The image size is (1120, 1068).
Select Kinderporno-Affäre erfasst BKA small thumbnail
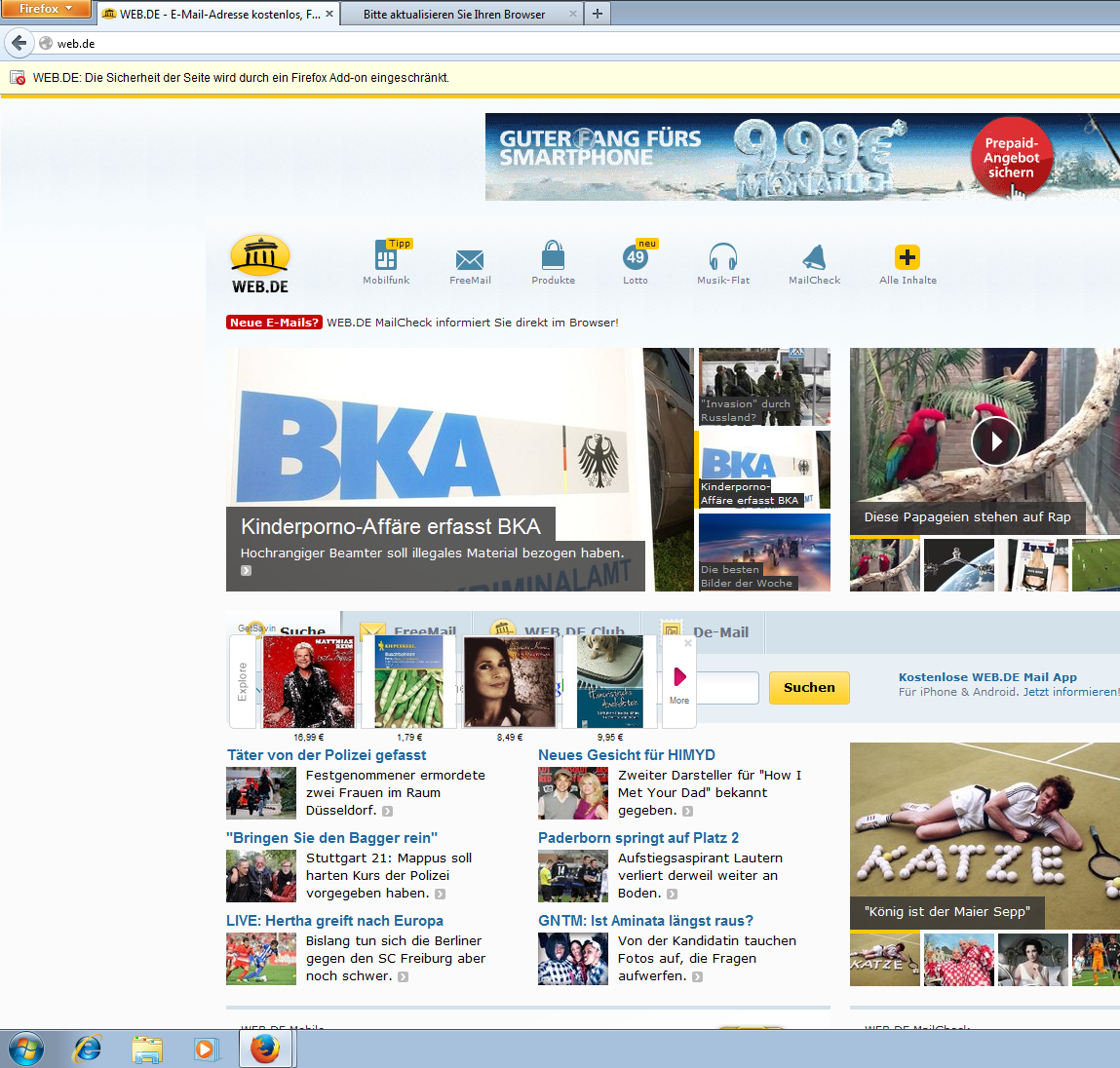pos(764,469)
